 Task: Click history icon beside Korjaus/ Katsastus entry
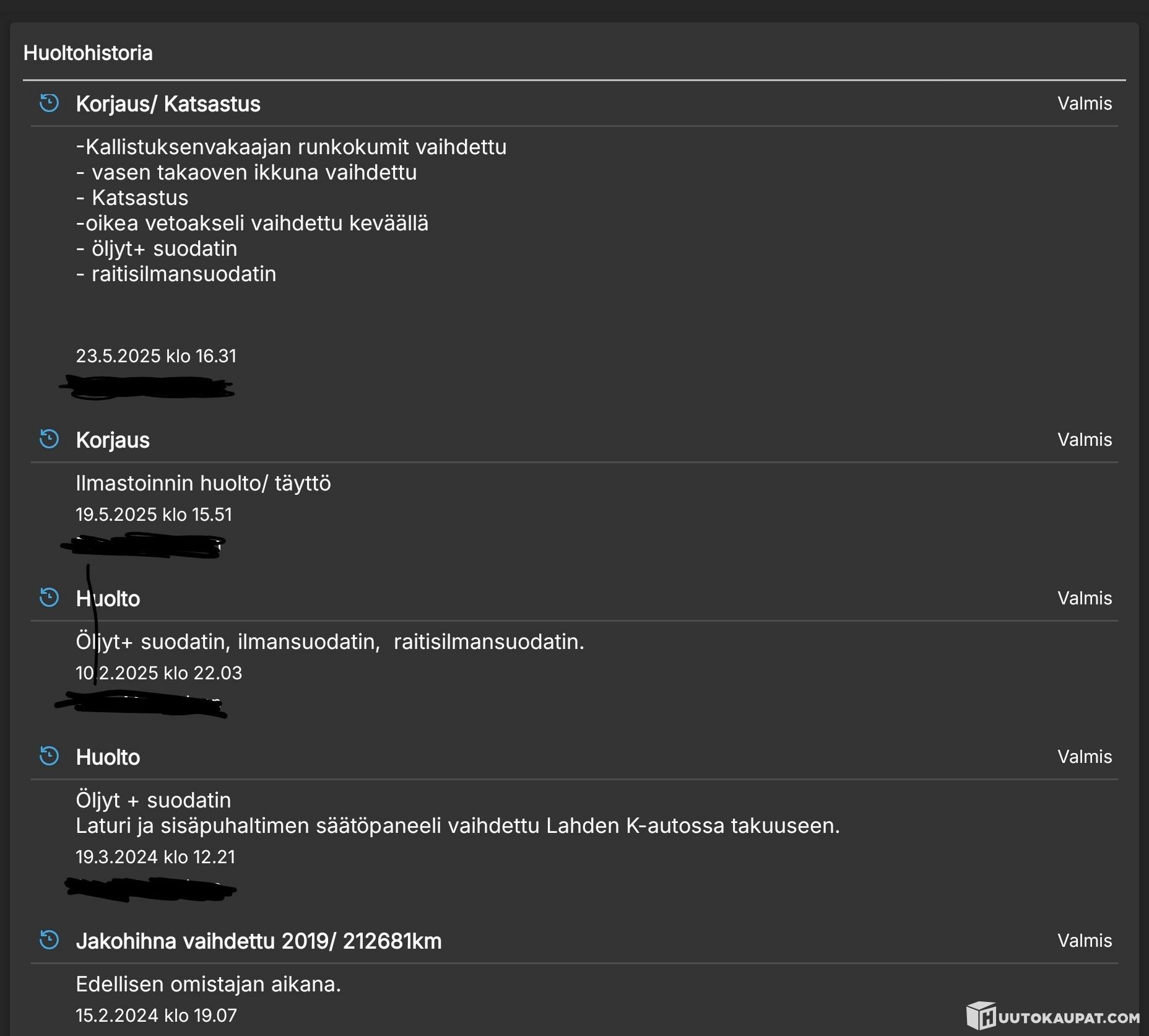(49, 103)
